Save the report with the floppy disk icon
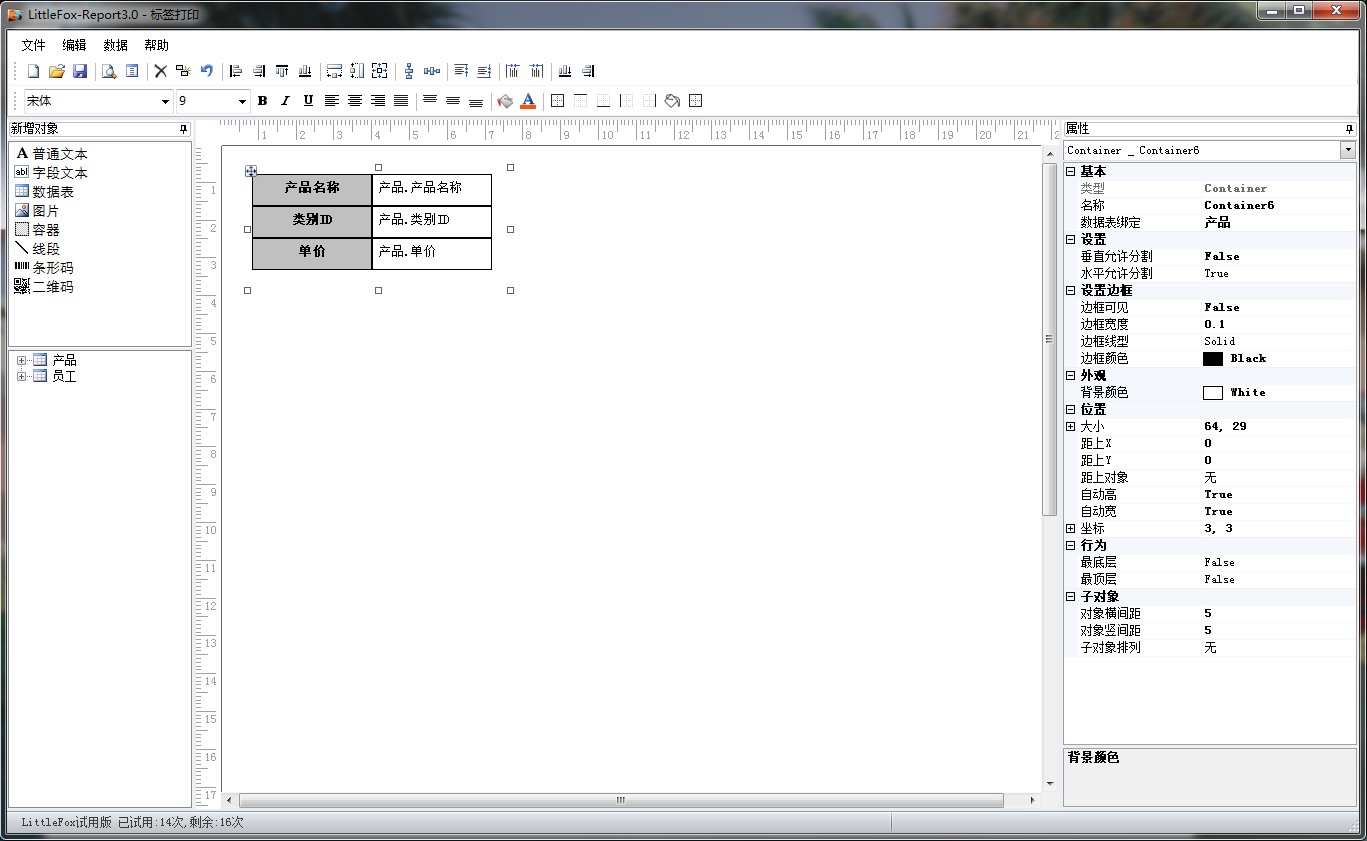Viewport: 1367px width, 841px height. point(80,71)
